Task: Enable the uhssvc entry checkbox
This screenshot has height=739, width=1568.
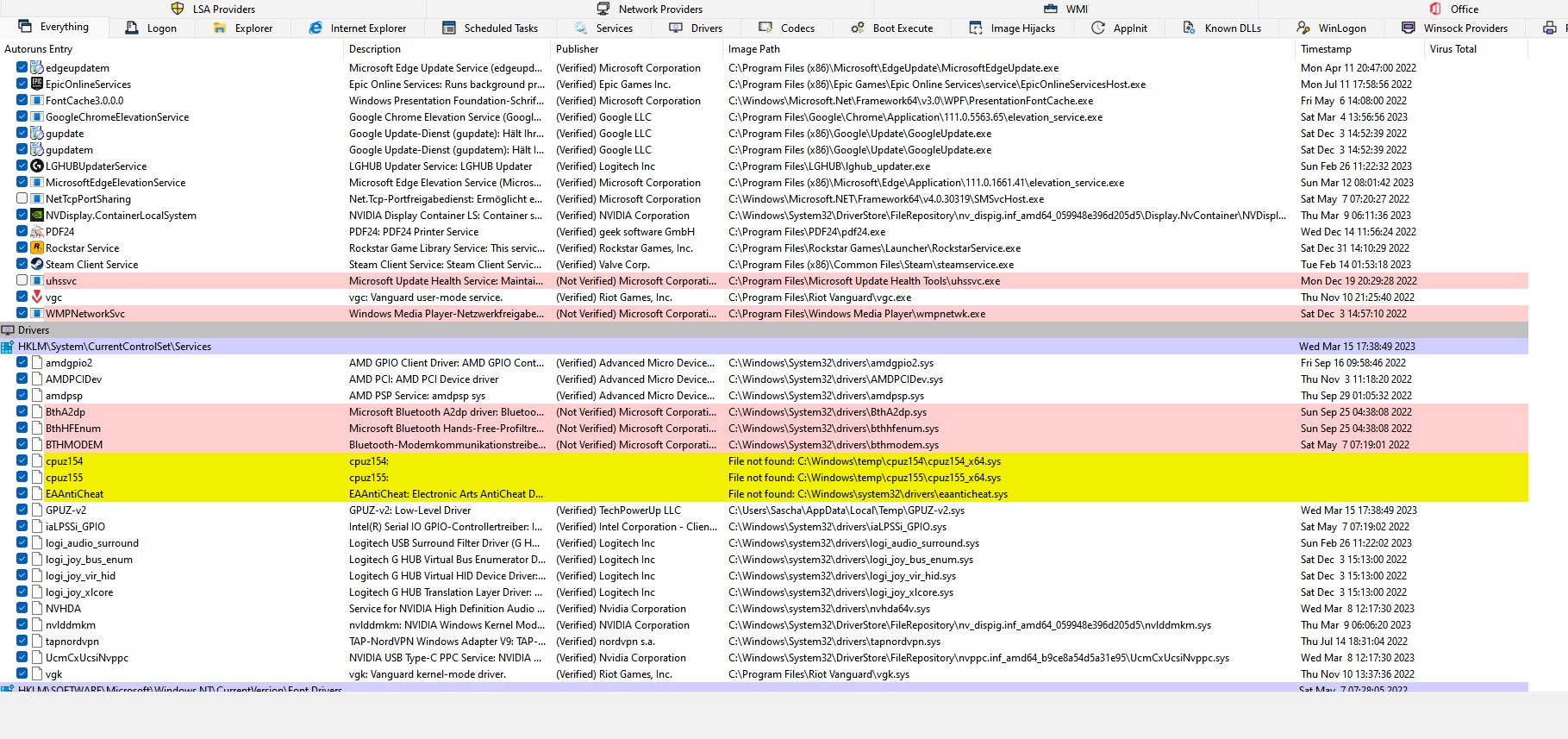Action: (22, 280)
